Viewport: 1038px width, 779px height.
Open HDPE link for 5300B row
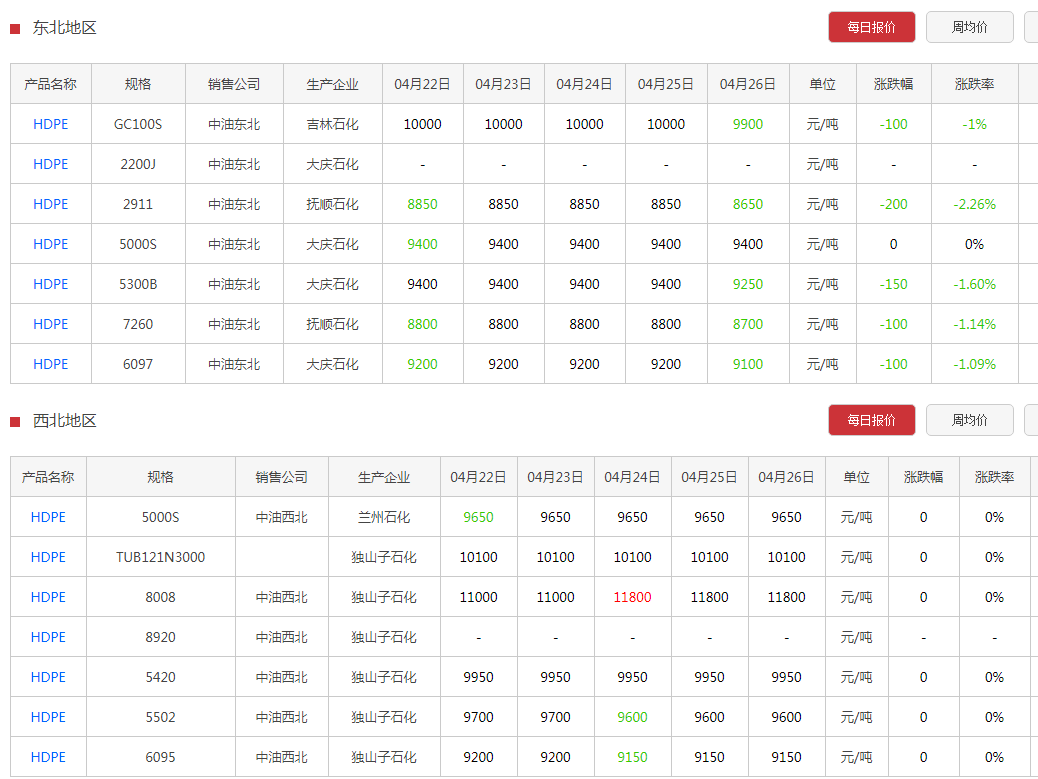click(50, 285)
